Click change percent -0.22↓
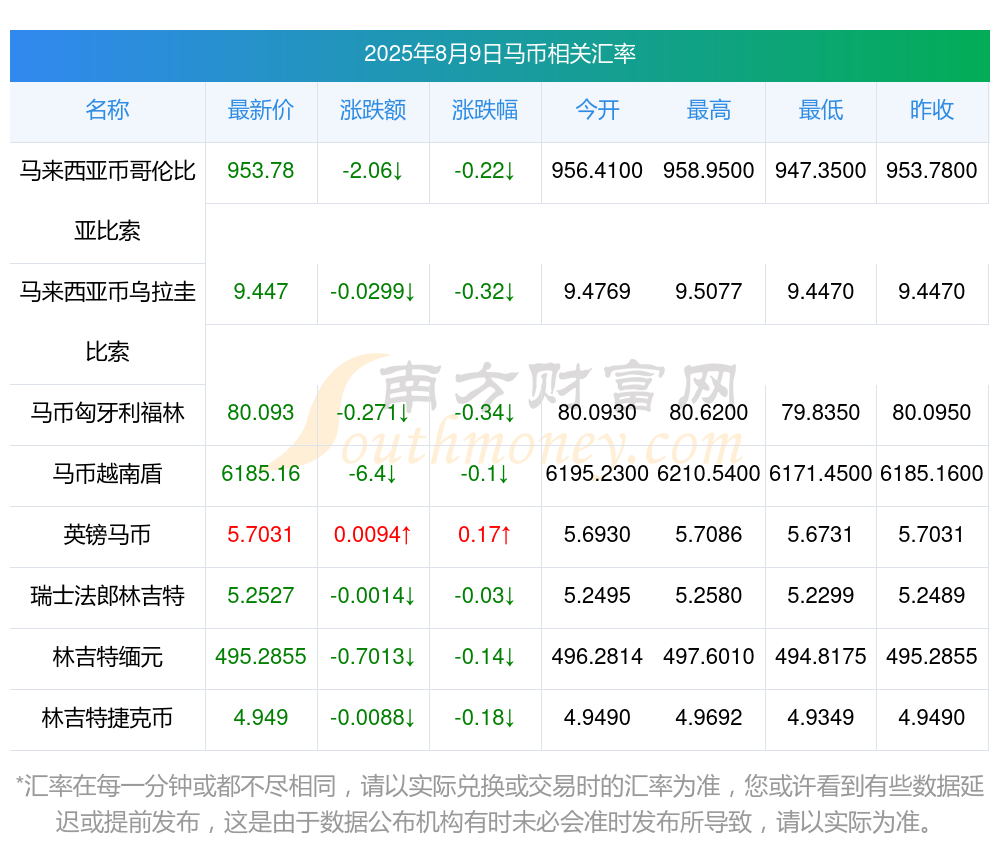Viewport: 1000px width, 853px height. [x=485, y=170]
